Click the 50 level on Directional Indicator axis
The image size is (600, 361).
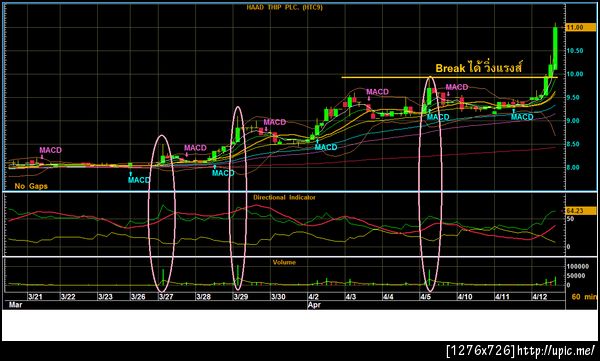(x=570, y=219)
